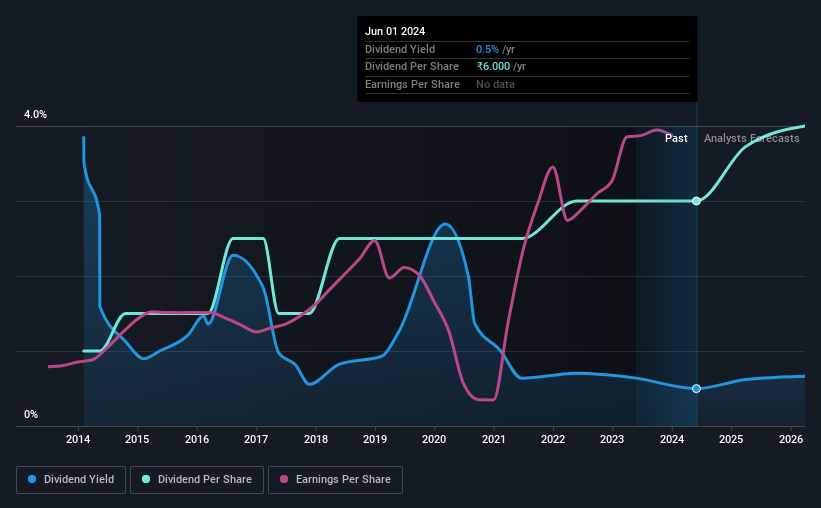Click the 2026 x-axis label
Image resolution: width=821 pixels, height=508 pixels.
pos(791,439)
